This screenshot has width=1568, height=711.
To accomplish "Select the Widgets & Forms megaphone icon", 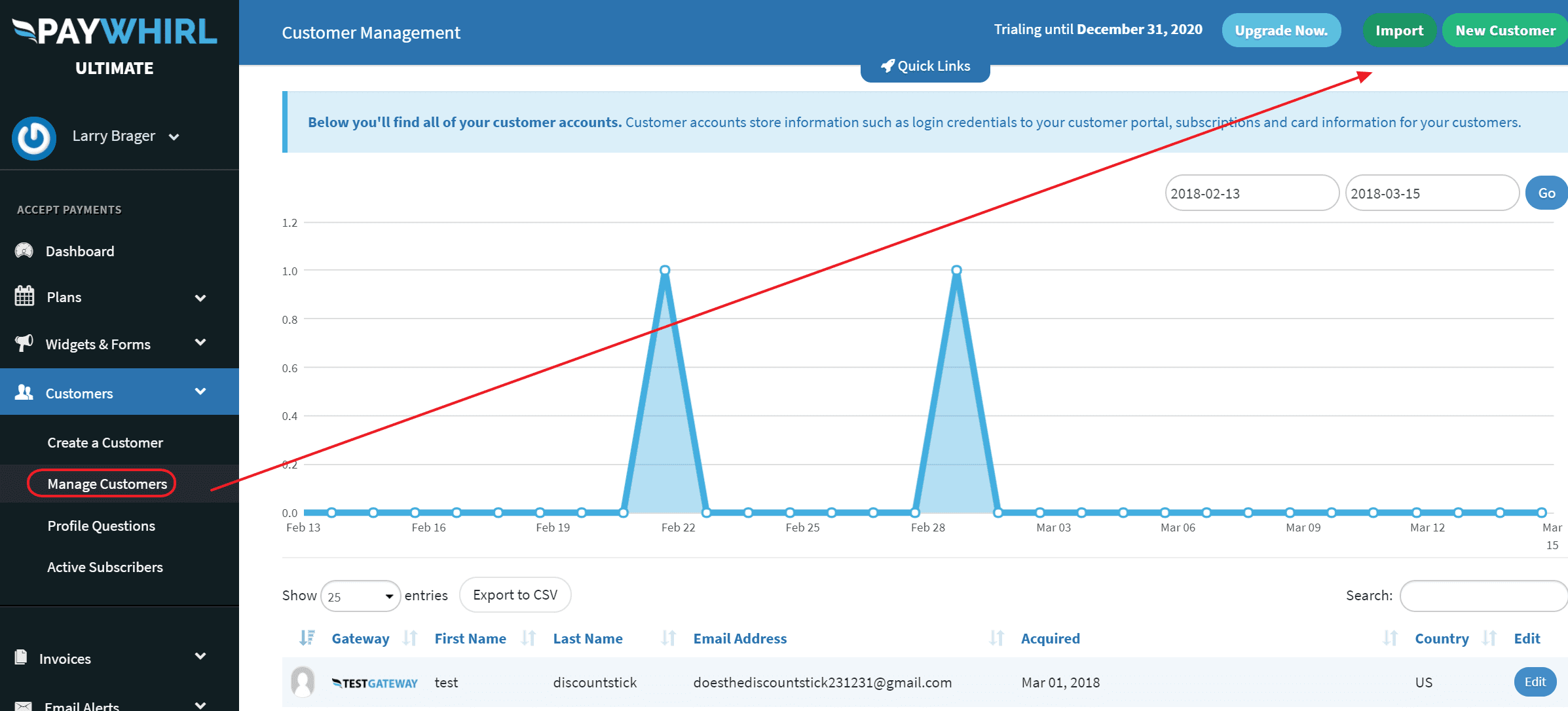I will coord(24,343).
